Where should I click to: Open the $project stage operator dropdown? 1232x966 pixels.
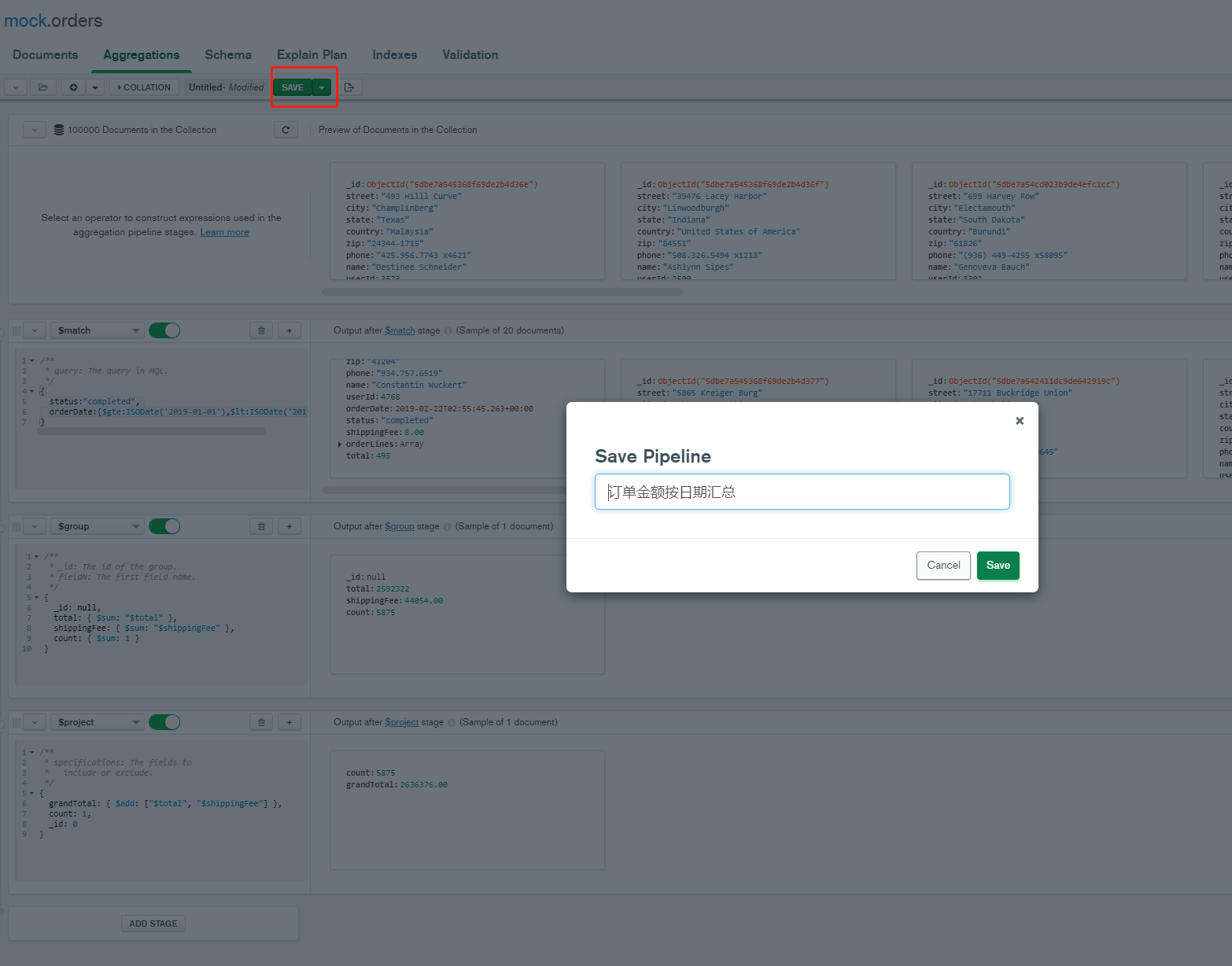coord(97,722)
